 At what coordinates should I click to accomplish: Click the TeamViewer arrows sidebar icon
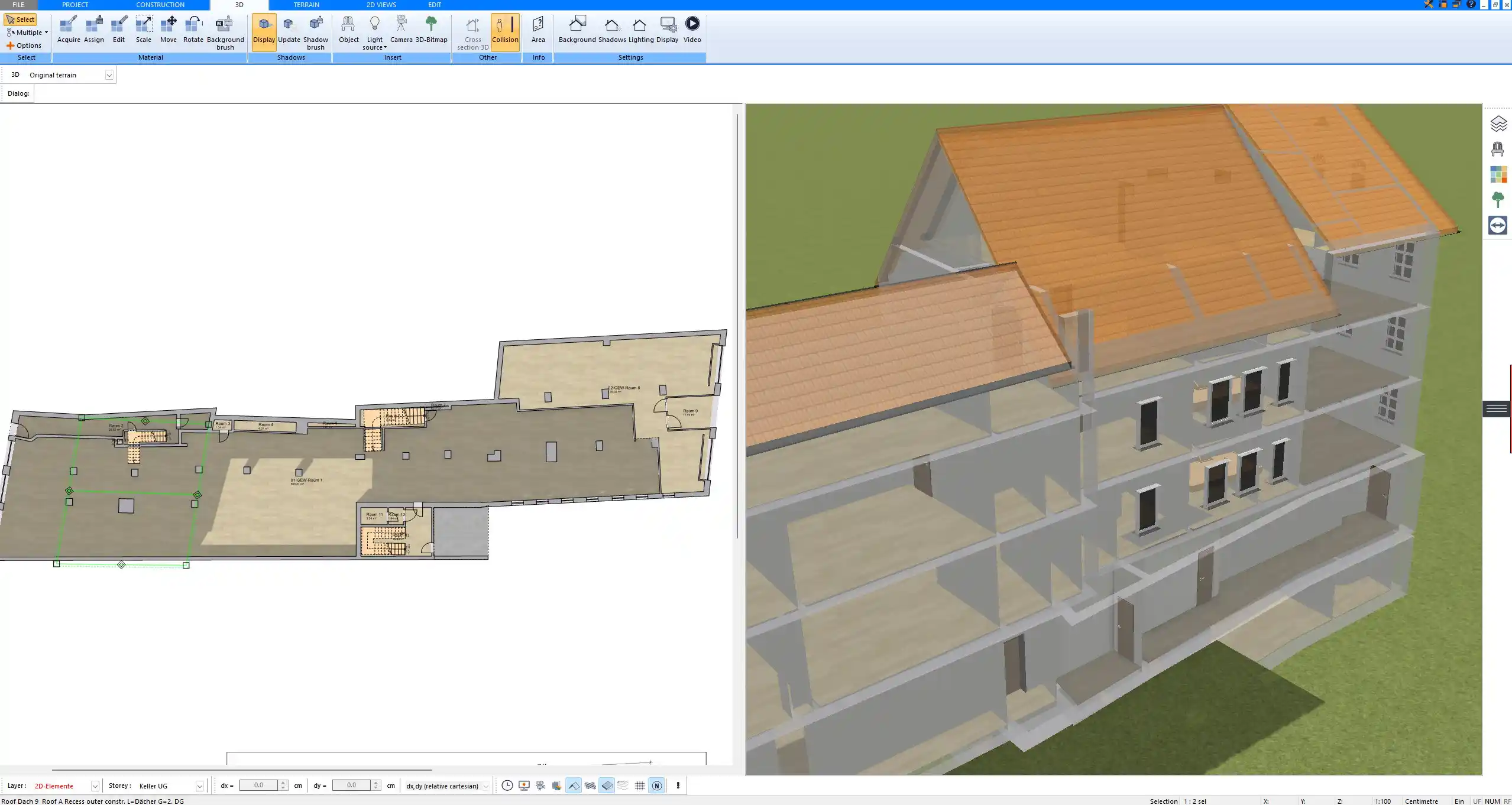1498,225
